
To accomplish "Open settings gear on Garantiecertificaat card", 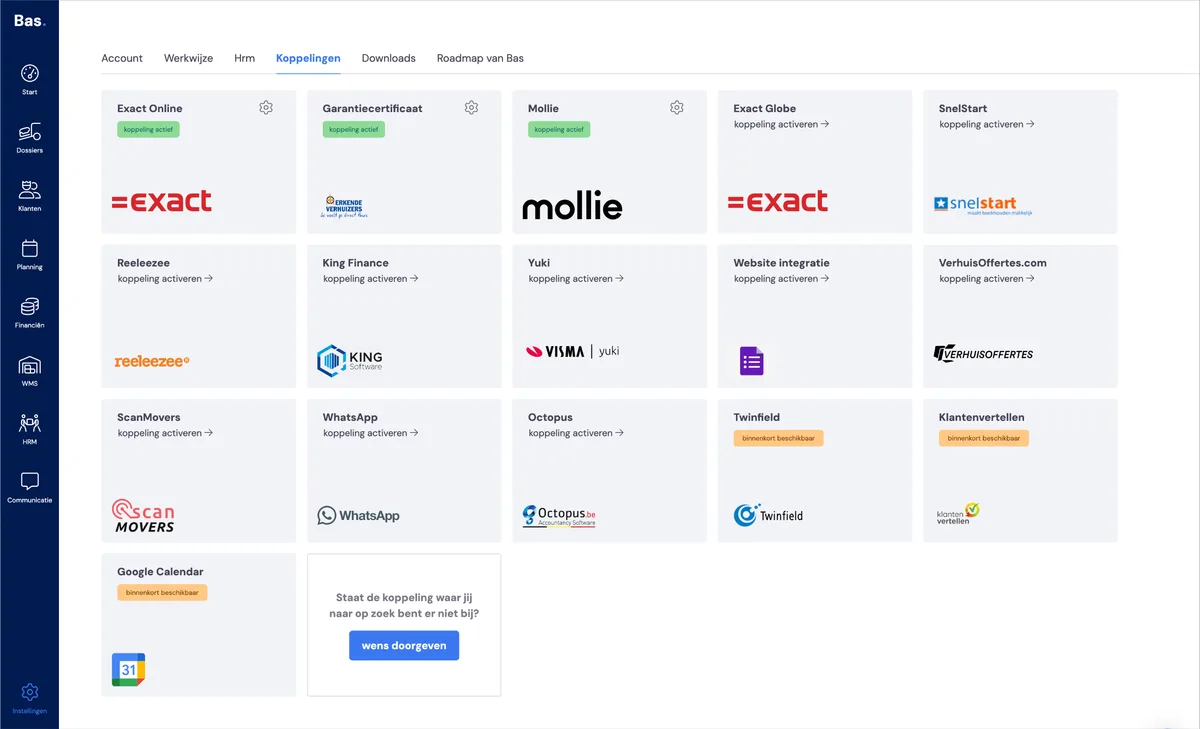I will point(471,108).
